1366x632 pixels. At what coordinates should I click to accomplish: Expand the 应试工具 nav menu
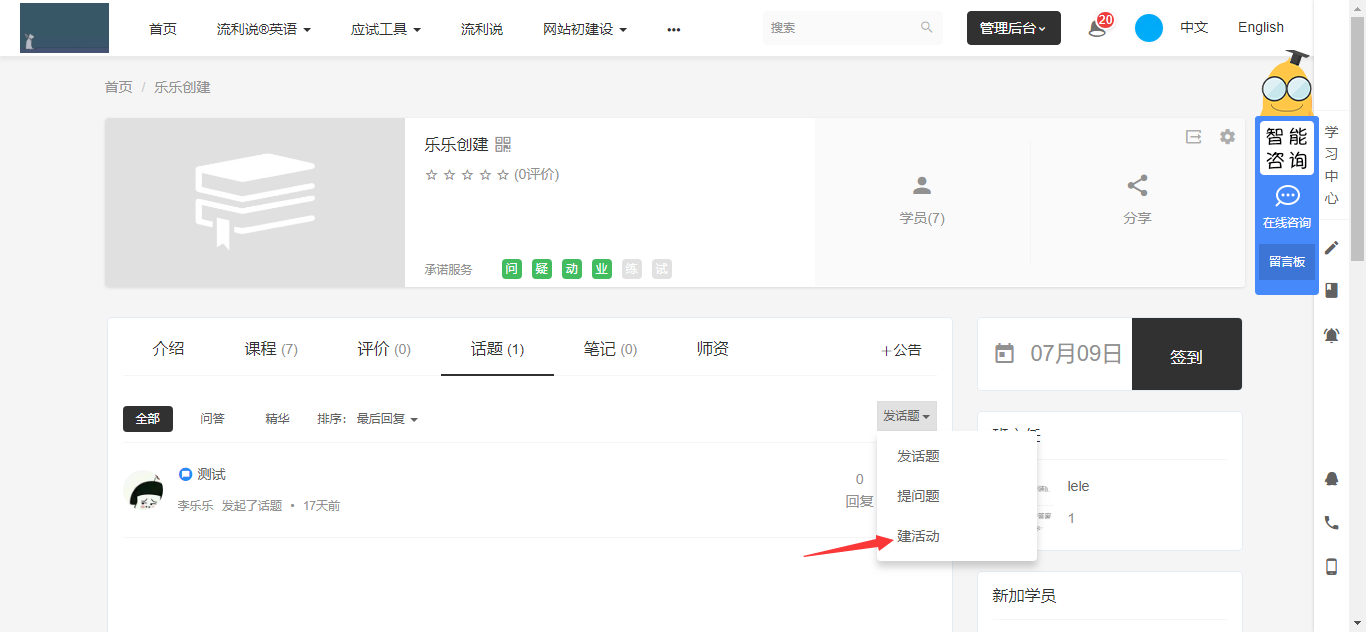[385, 29]
